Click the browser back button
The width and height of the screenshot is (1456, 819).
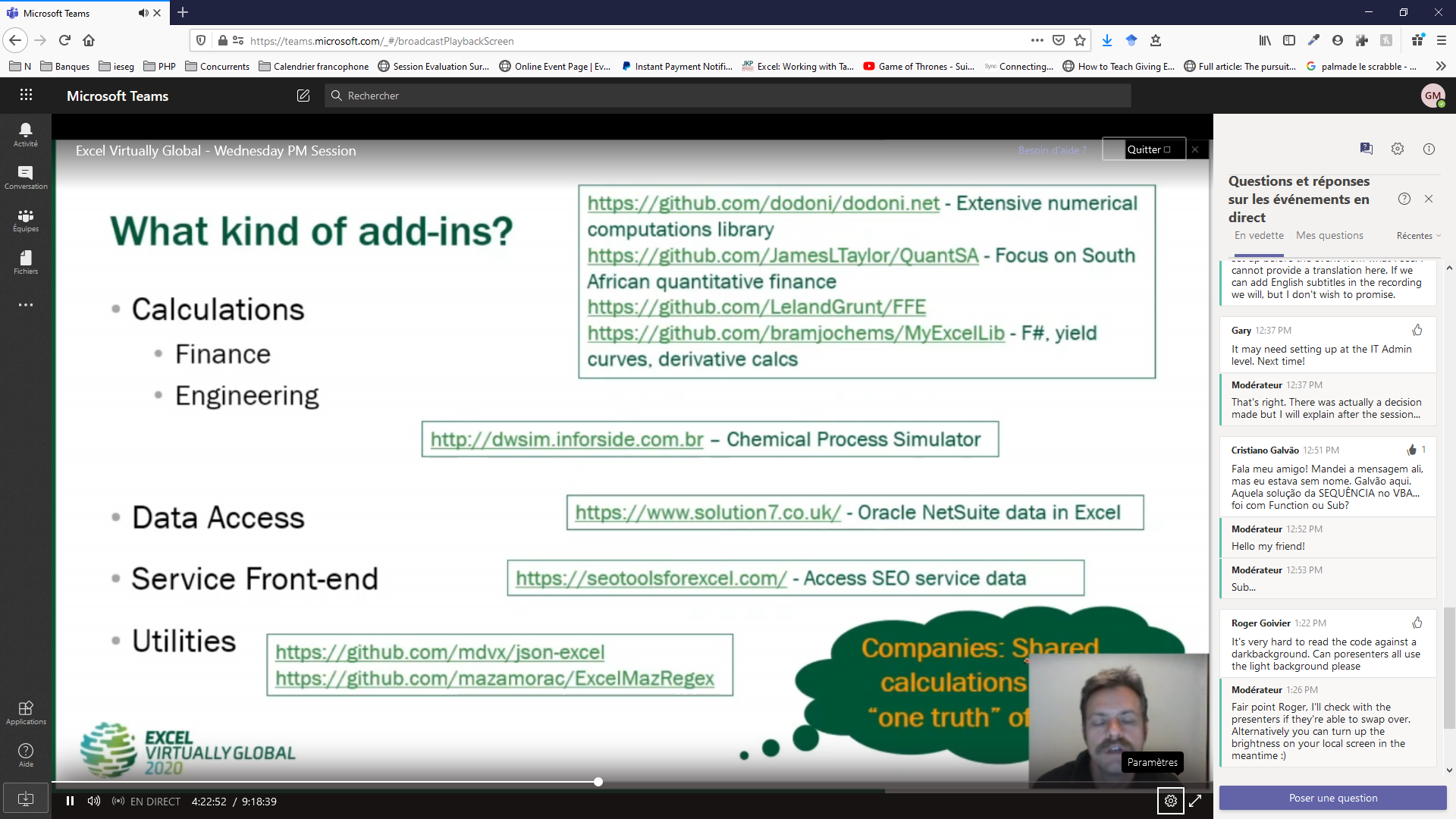tap(15, 40)
